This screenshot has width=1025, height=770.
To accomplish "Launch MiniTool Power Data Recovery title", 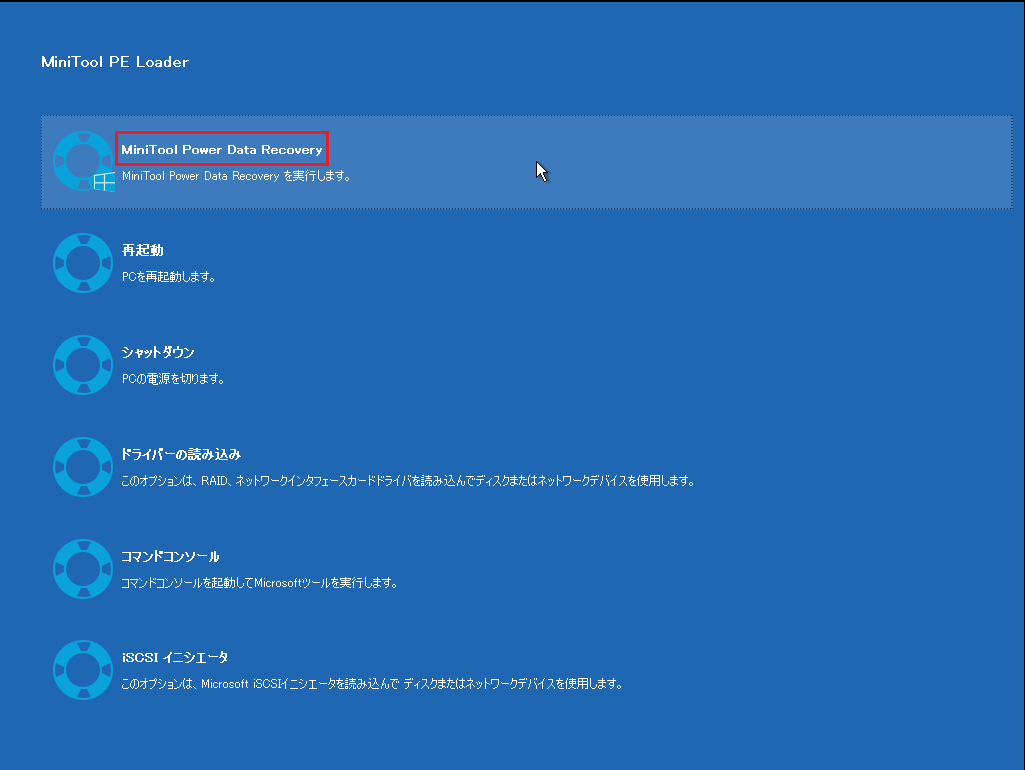I will (222, 150).
